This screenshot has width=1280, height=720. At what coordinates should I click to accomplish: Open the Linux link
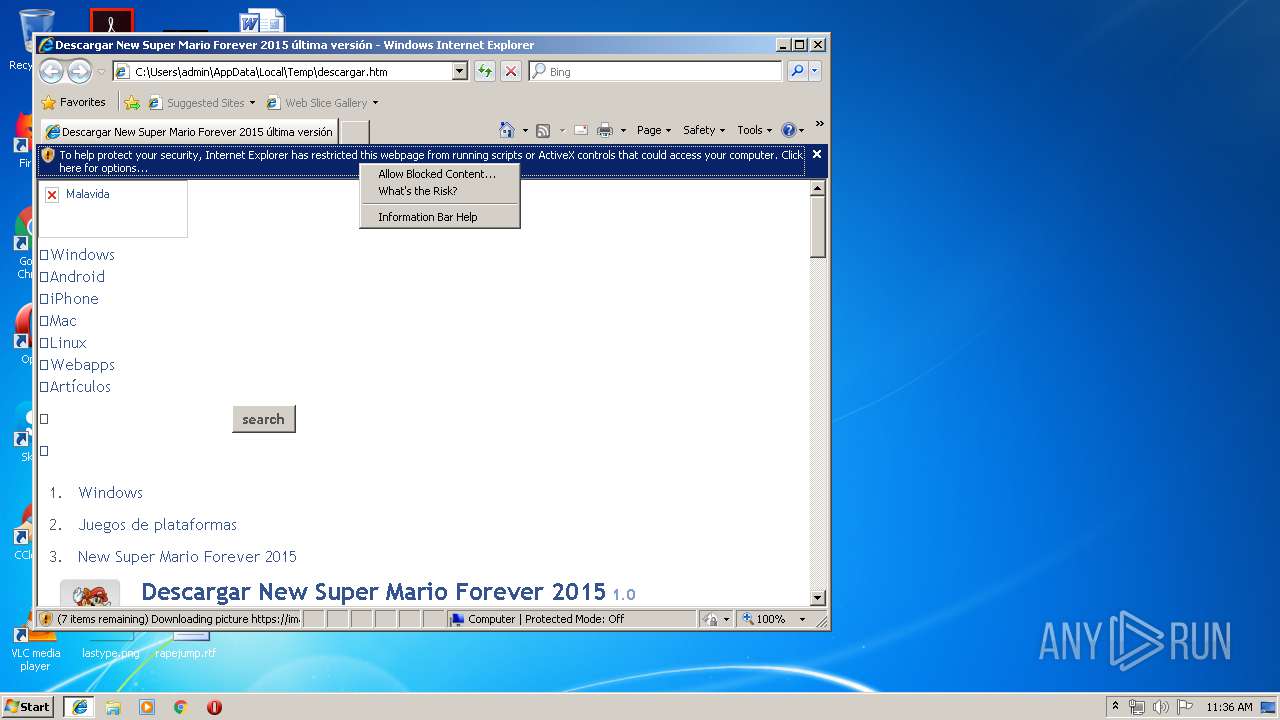click(68, 343)
